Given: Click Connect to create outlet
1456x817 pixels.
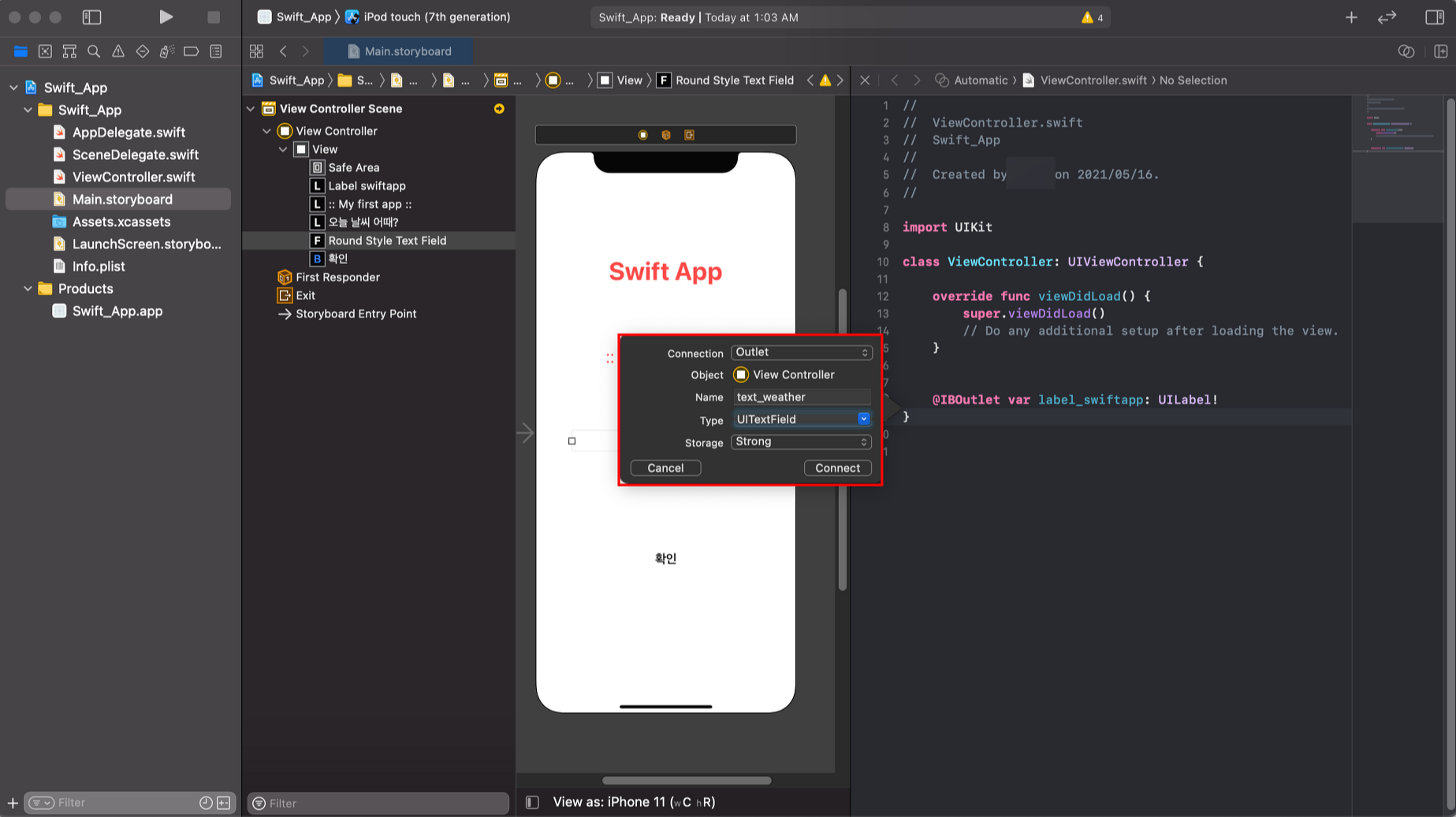Looking at the screenshot, I should (x=837, y=468).
